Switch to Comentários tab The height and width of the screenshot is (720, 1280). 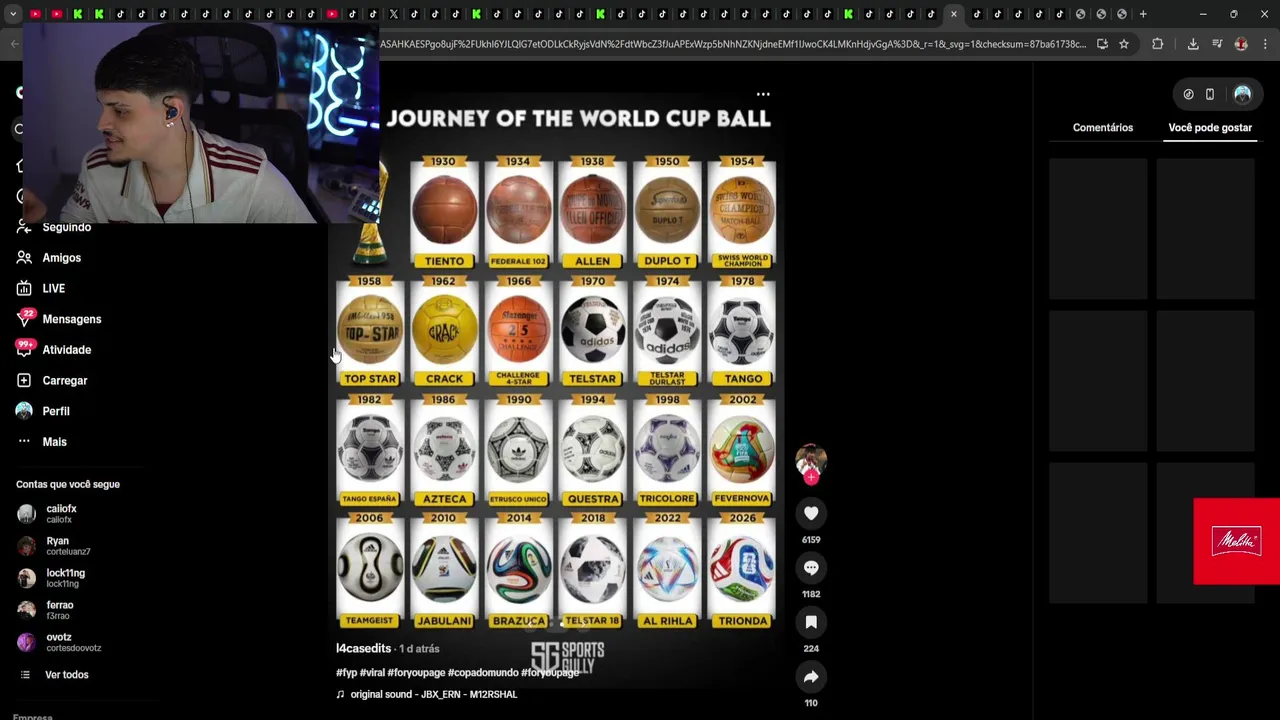pyautogui.click(x=1103, y=128)
